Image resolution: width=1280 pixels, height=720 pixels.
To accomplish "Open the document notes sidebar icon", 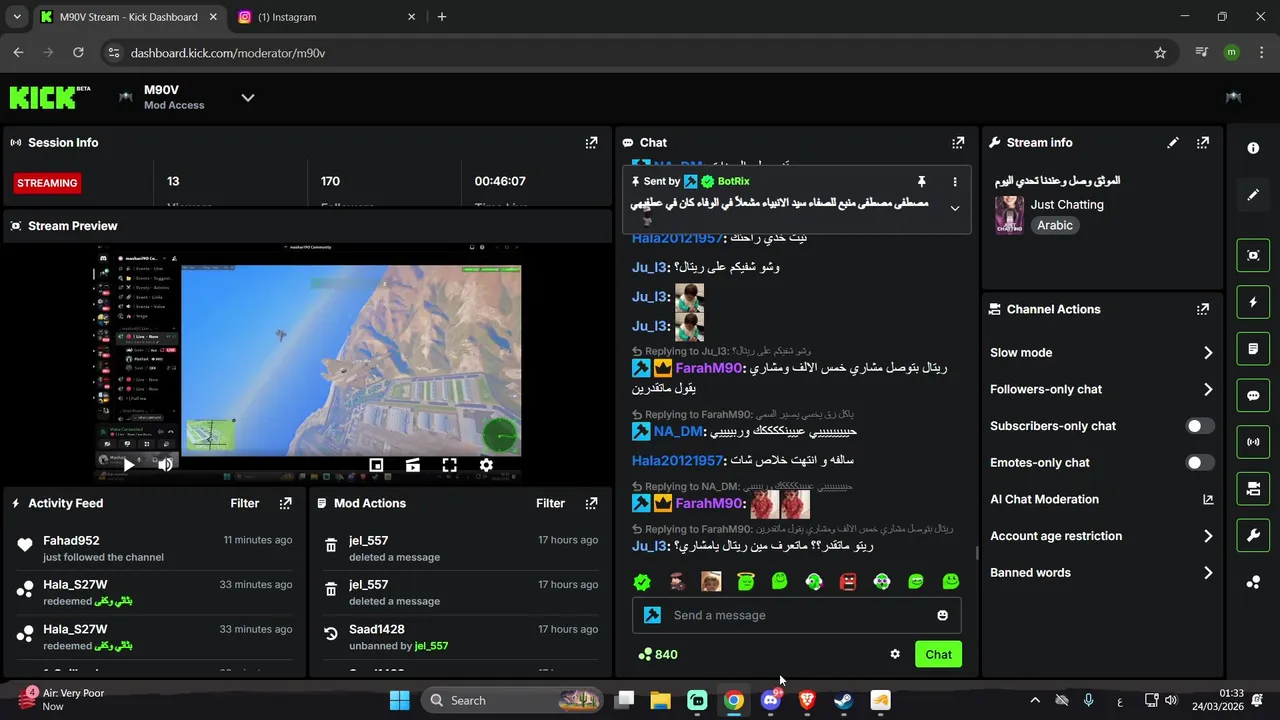I will [1253, 349].
